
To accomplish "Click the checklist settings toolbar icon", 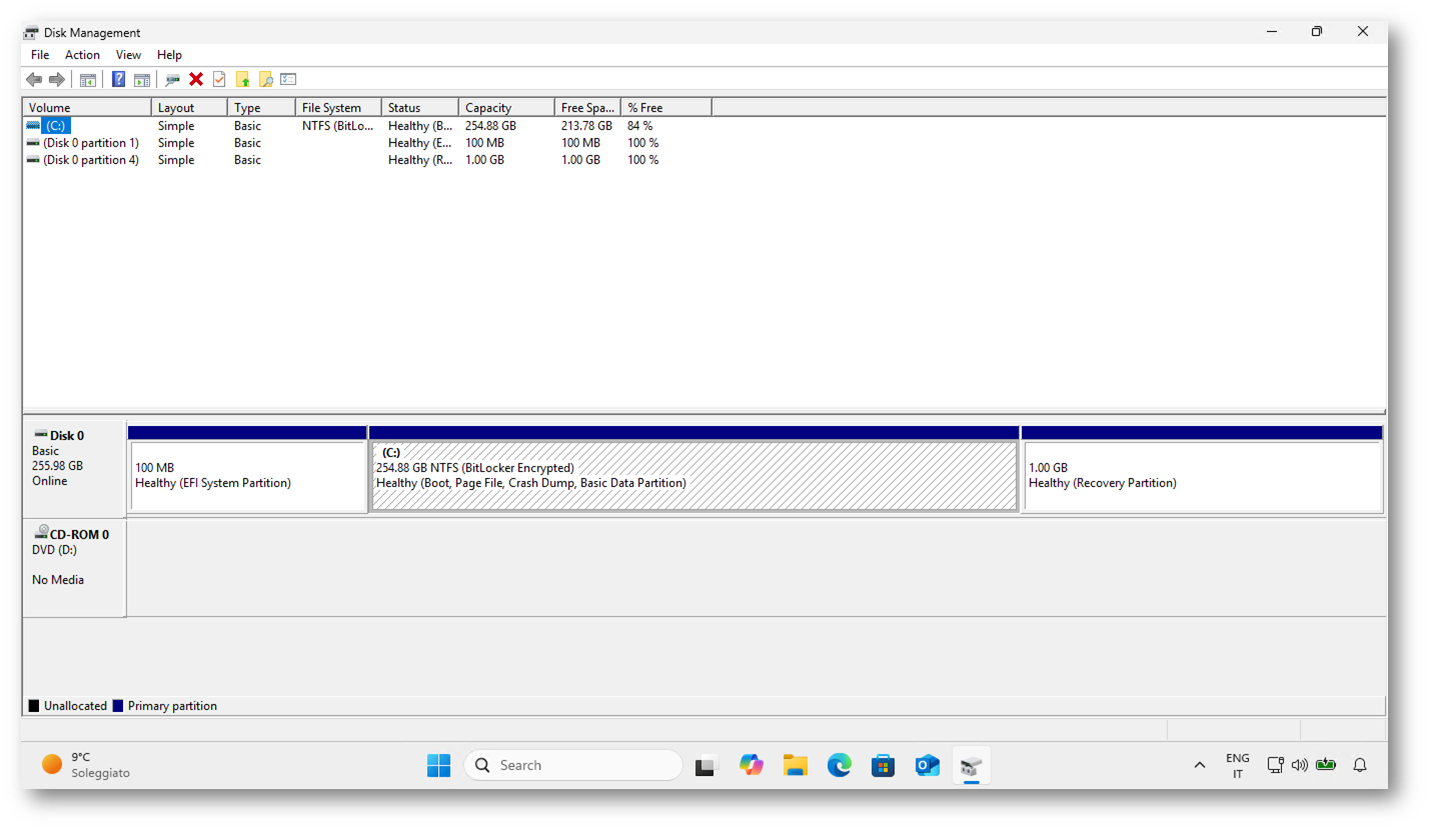I will pyautogui.click(x=288, y=80).
